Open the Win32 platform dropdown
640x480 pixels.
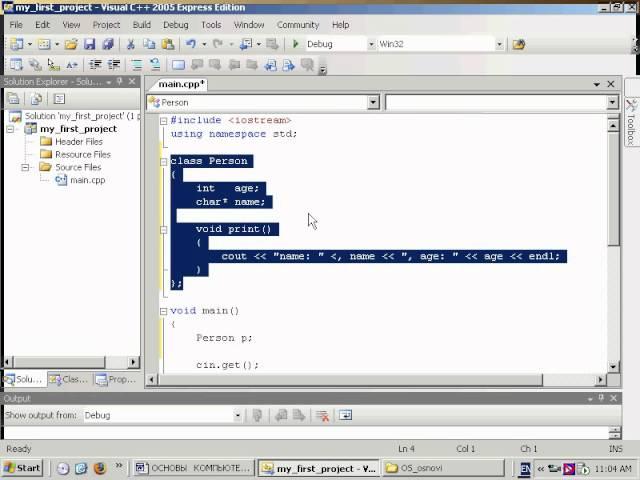point(499,44)
